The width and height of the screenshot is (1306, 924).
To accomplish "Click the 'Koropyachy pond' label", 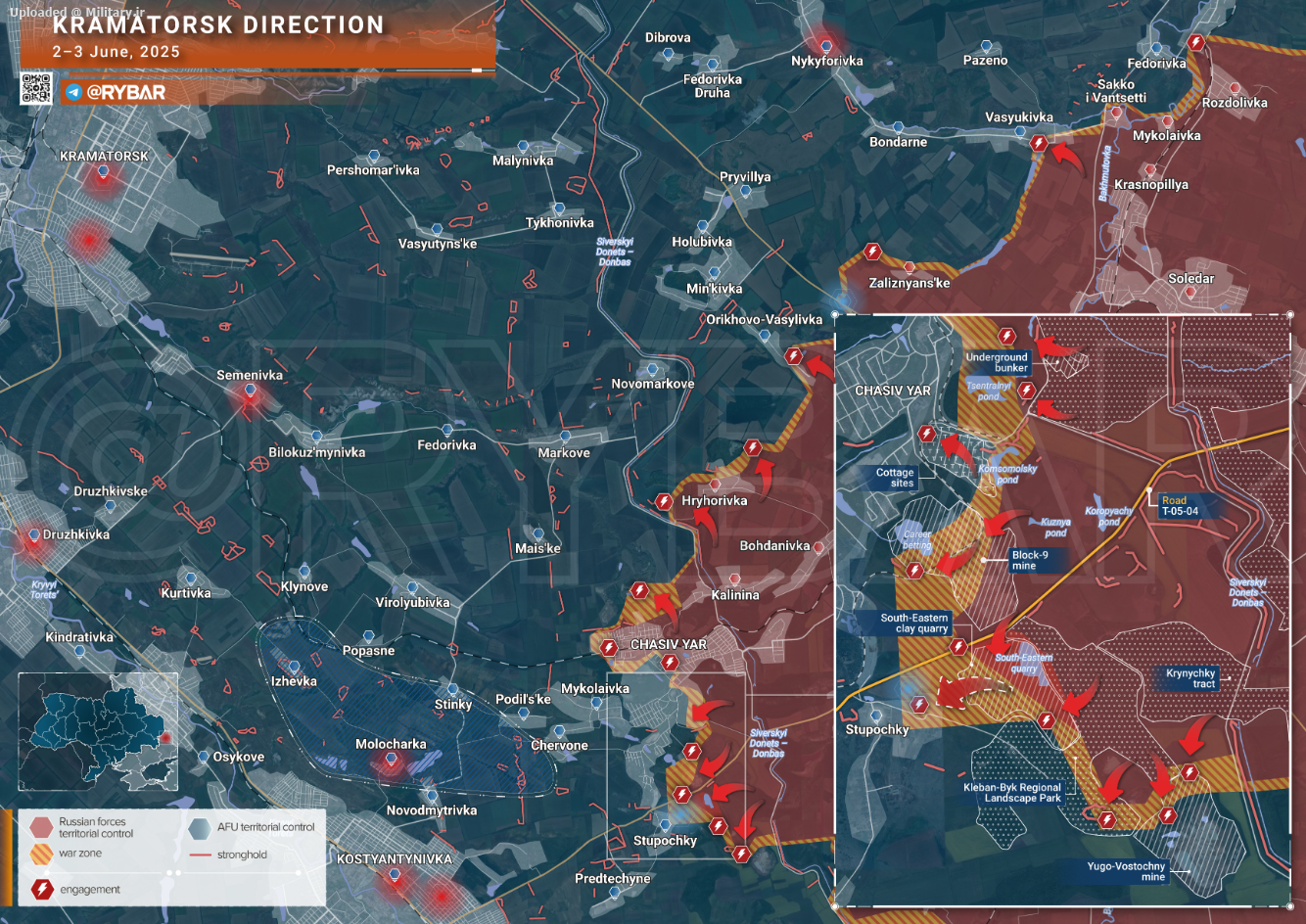I will [x=1108, y=517].
